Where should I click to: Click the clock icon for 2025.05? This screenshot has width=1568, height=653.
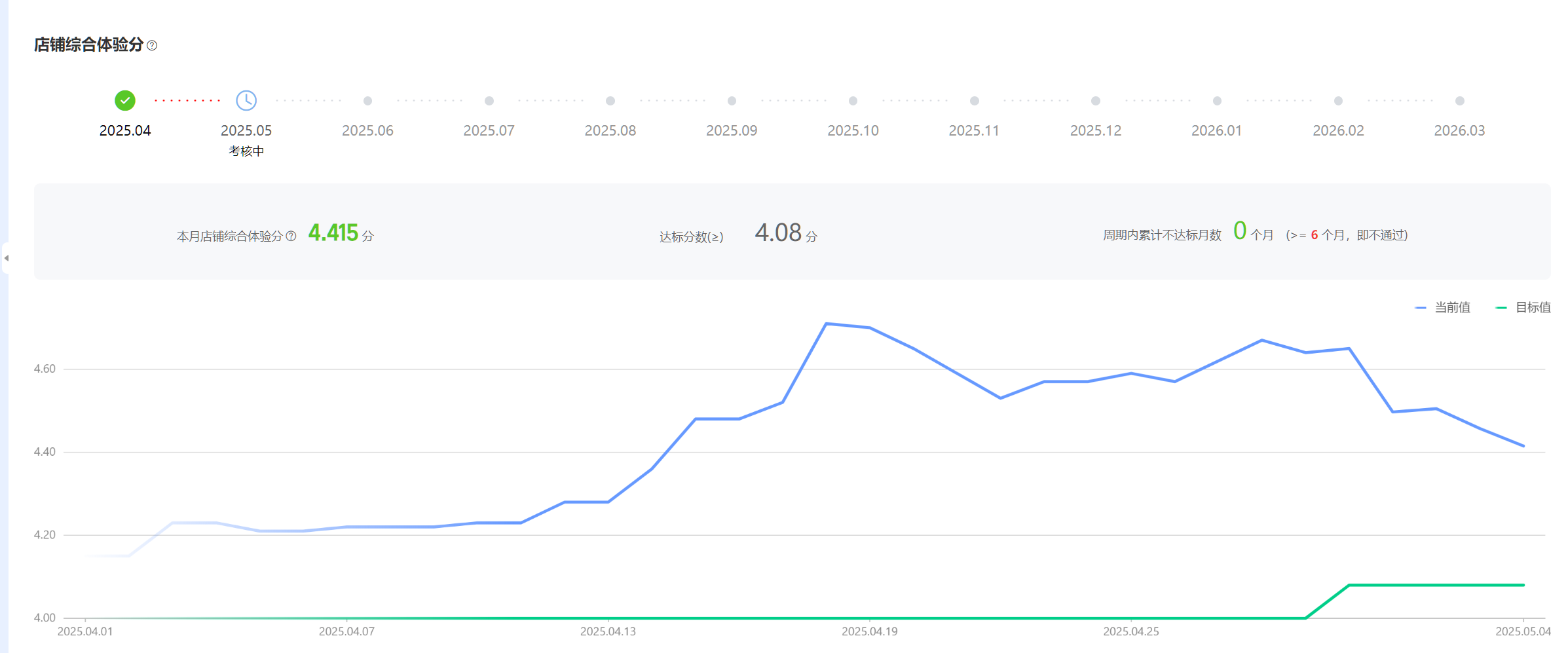[246, 101]
